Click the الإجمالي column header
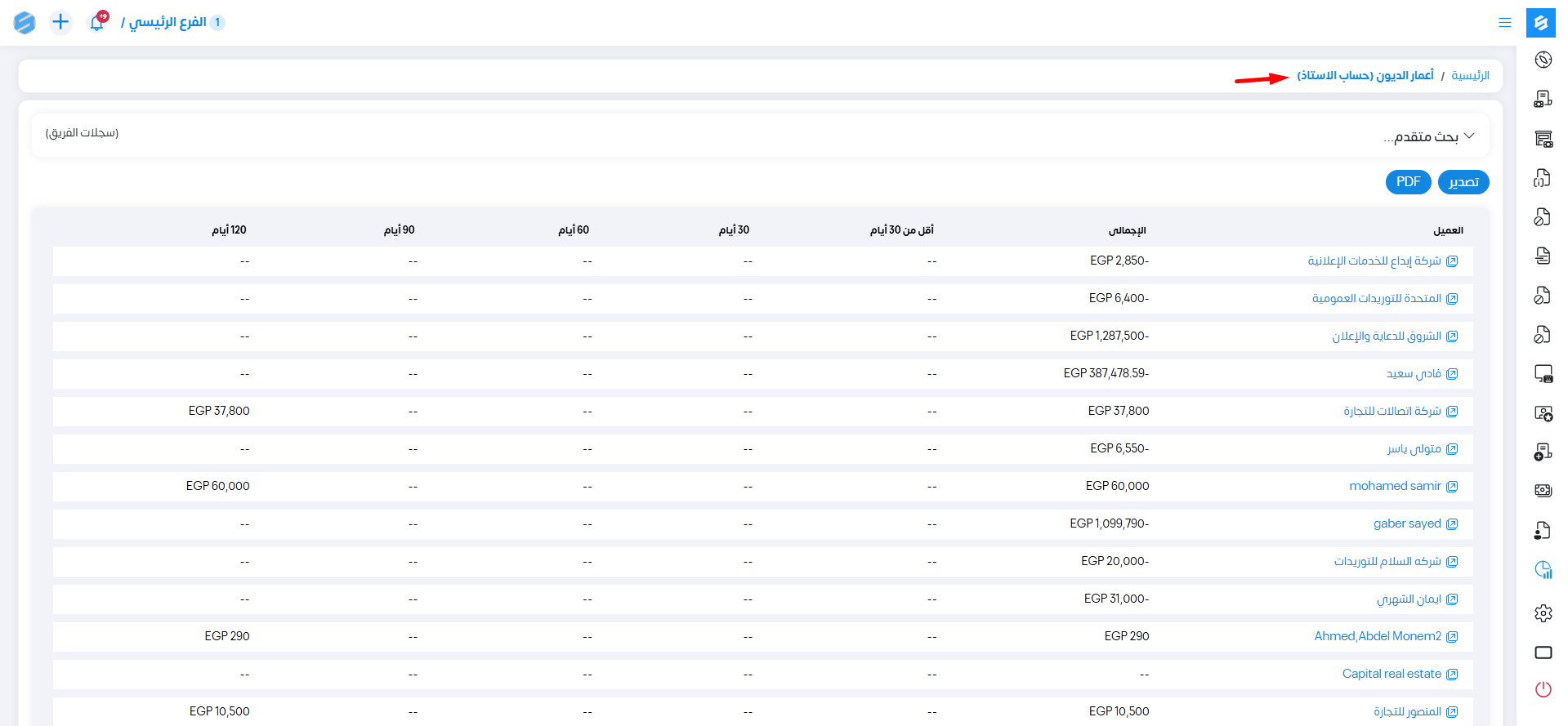1568x726 pixels. click(1127, 231)
